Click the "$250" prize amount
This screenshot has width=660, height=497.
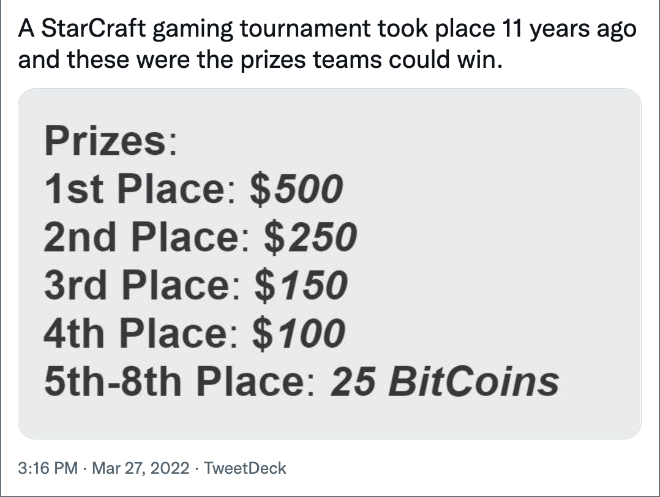(x=309, y=238)
